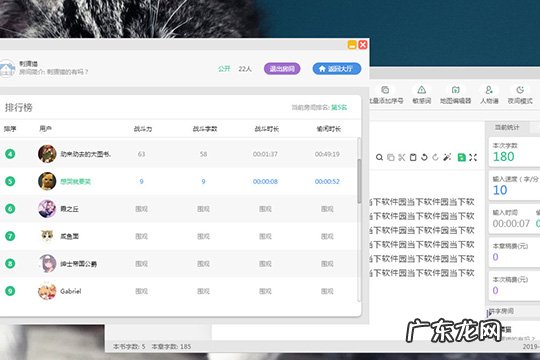Click the green rank 9 badge
The height and width of the screenshot is (360, 540).
[10, 291]
